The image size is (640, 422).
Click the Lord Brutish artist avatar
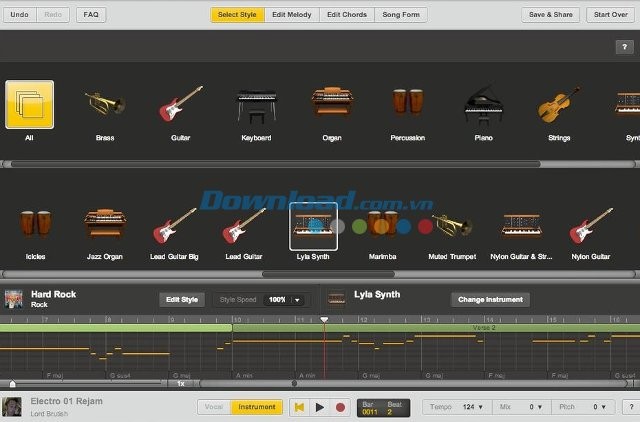(12, 407)
